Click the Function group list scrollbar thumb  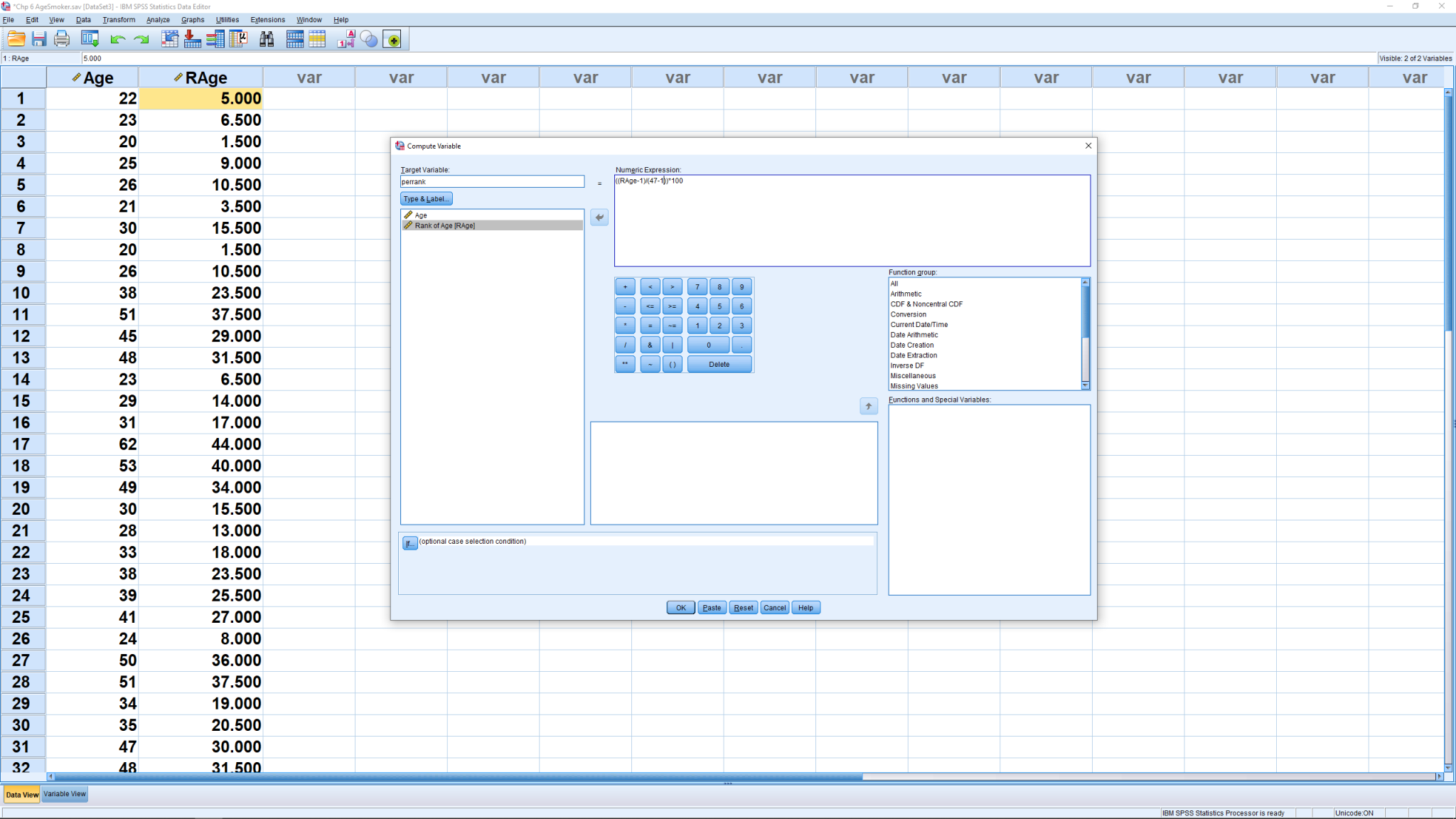point(1085,311)
